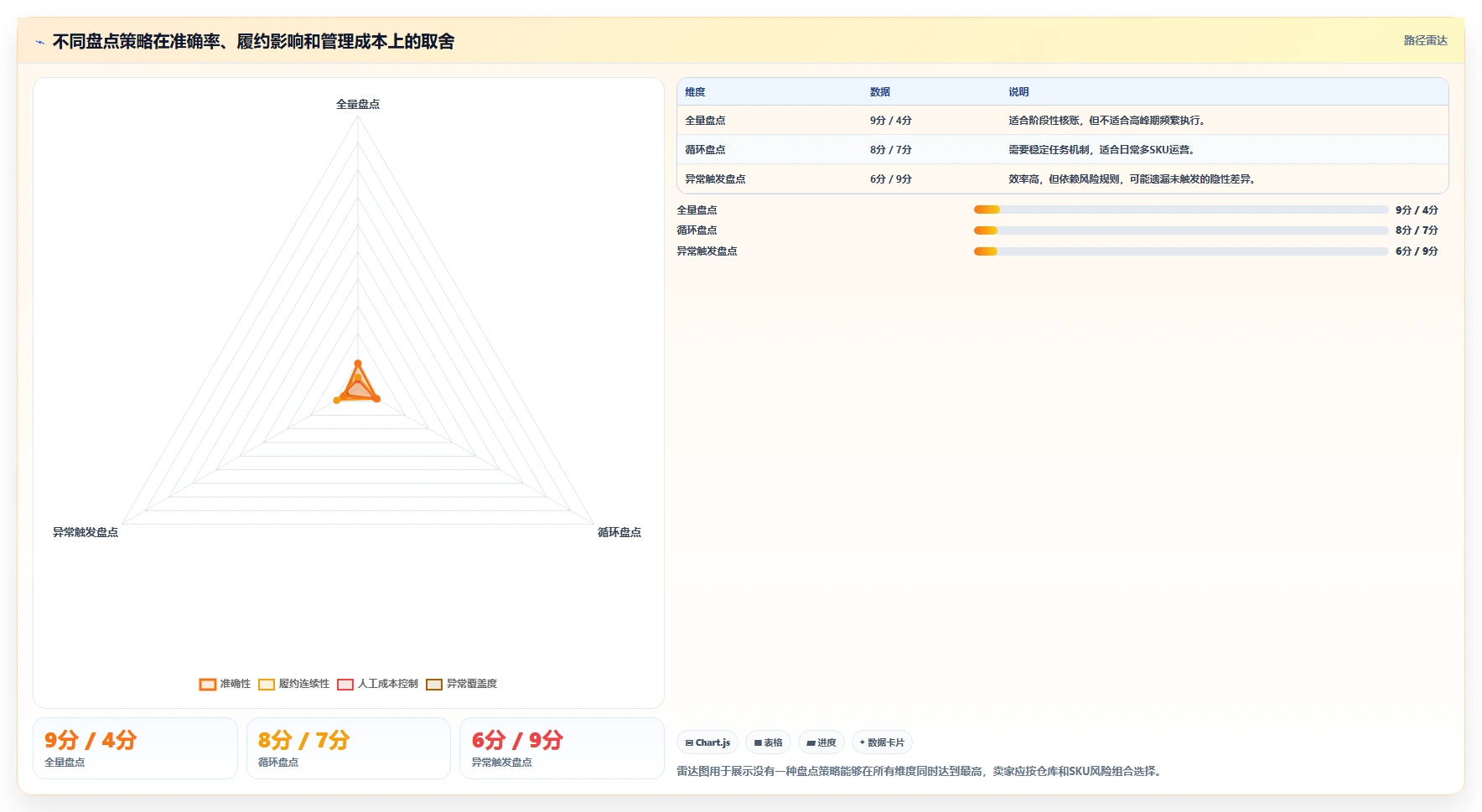Click the page title 不同盘点策略…
This screenshot has width=1482, height=812.
point(253,42)
